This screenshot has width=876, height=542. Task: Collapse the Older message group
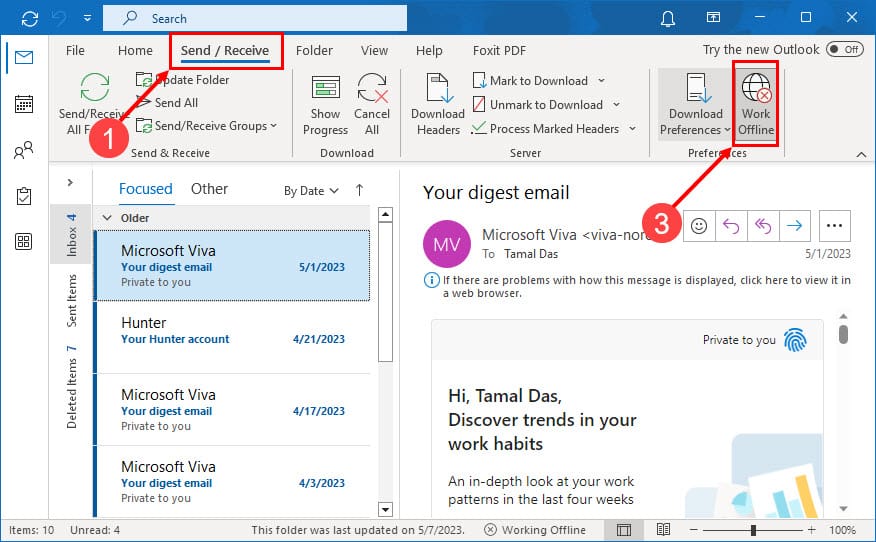point(107,218)
